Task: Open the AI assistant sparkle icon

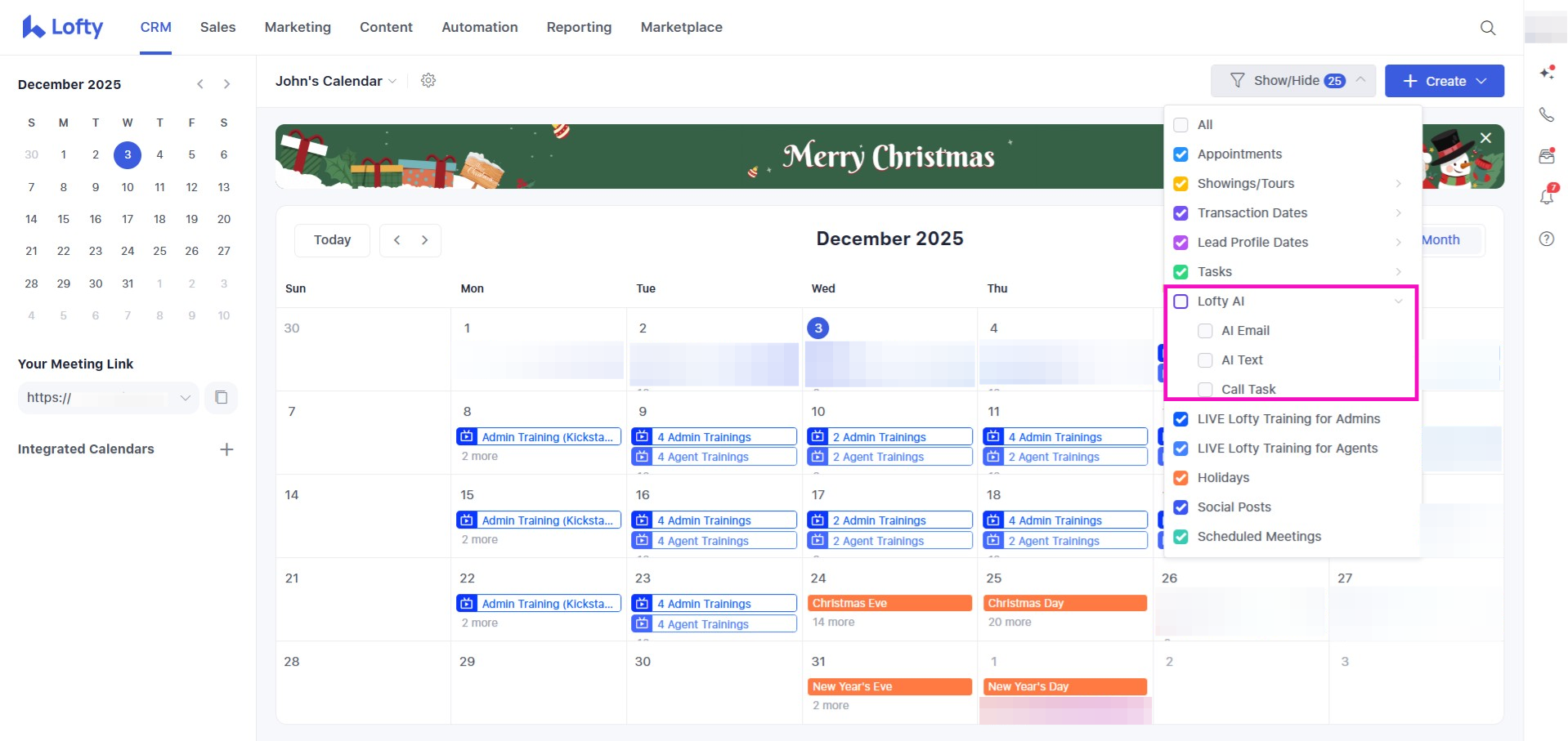Action: 1546,73
